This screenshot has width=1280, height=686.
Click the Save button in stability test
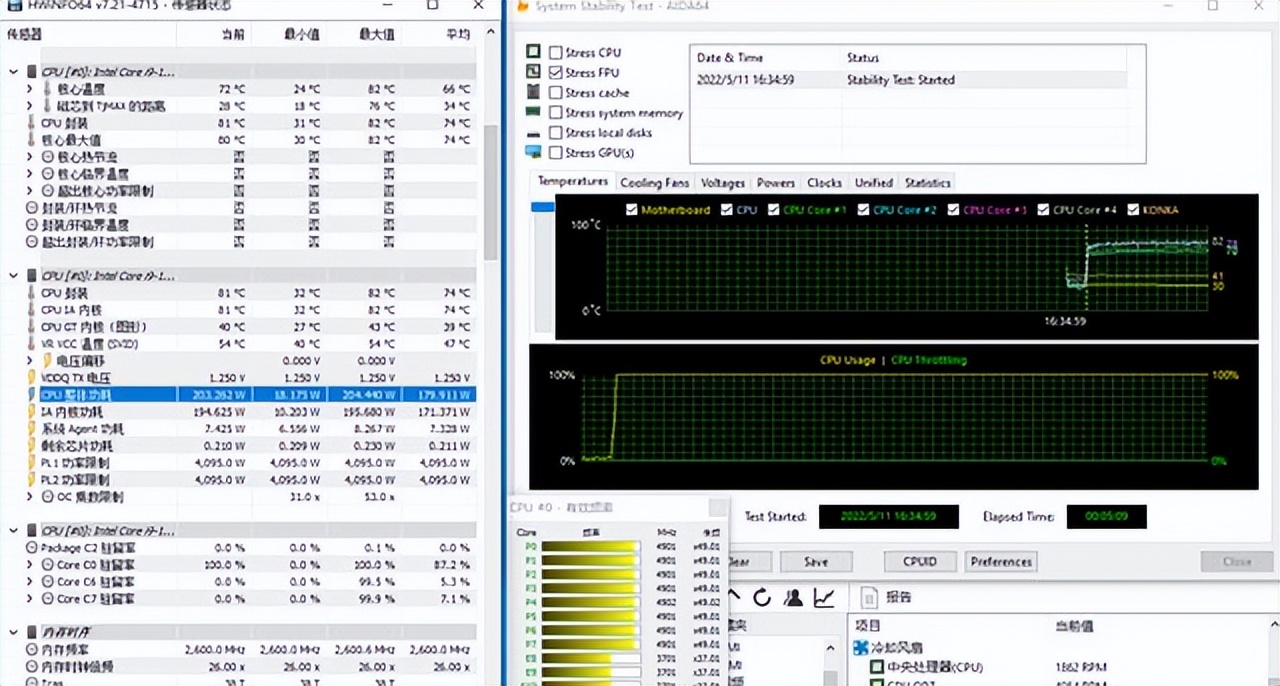pyautogui.click(x=816, y=562)
